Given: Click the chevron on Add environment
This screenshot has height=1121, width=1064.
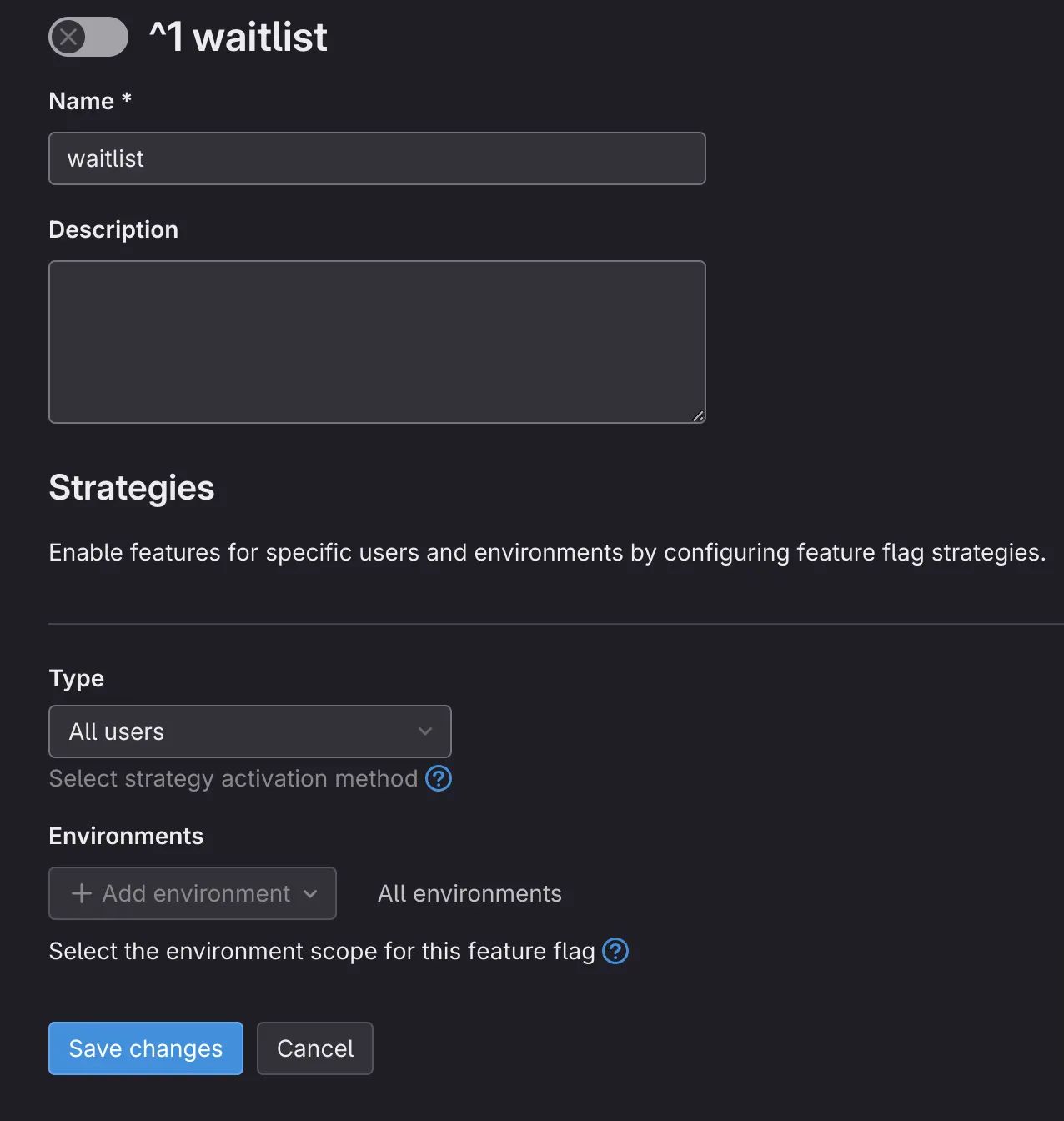Looking at the screenshot, I should click(311, 893).
